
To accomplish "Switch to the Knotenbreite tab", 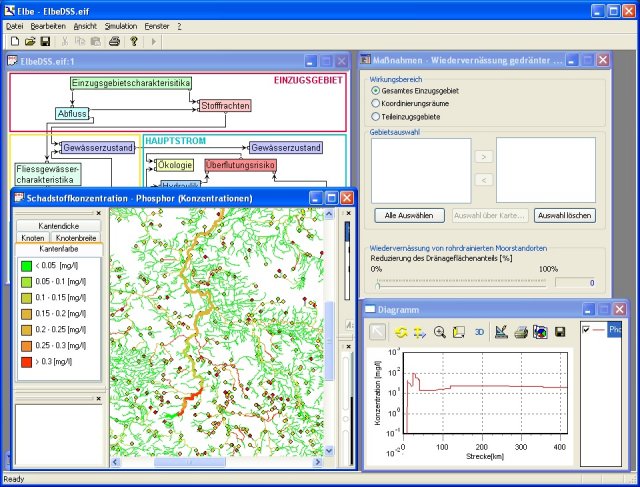I will (x=75, y=239).
